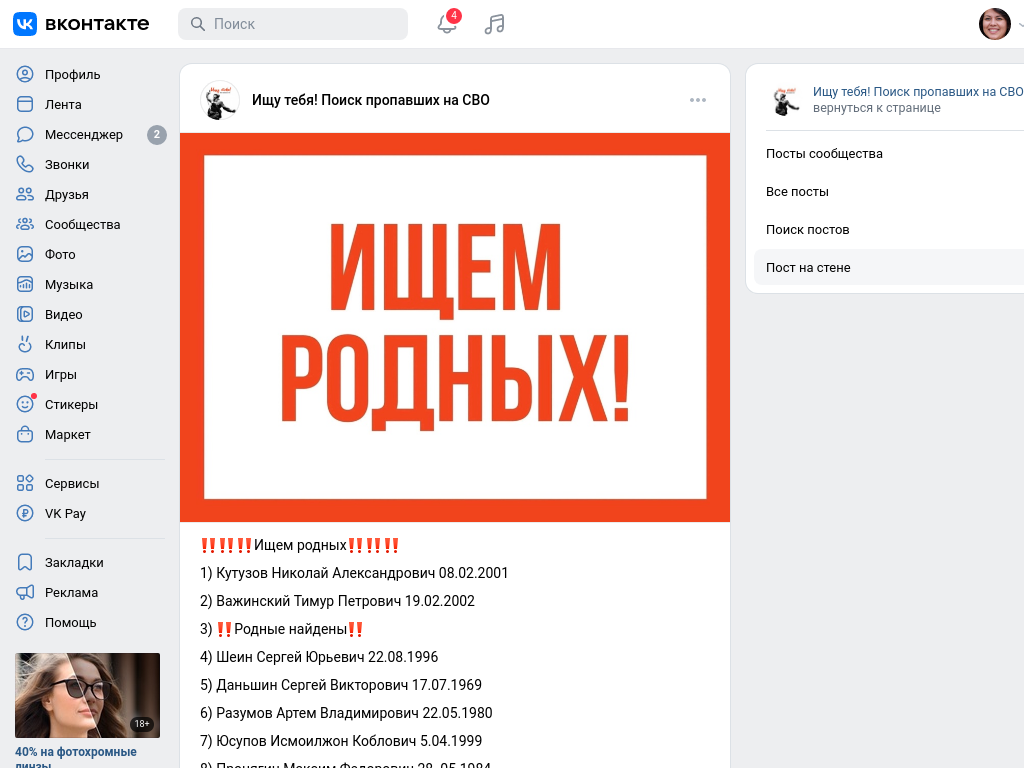Open Stickers (Стикеры) section
Viewport: 1024px width, 768px height.
(x=70, y=404)
